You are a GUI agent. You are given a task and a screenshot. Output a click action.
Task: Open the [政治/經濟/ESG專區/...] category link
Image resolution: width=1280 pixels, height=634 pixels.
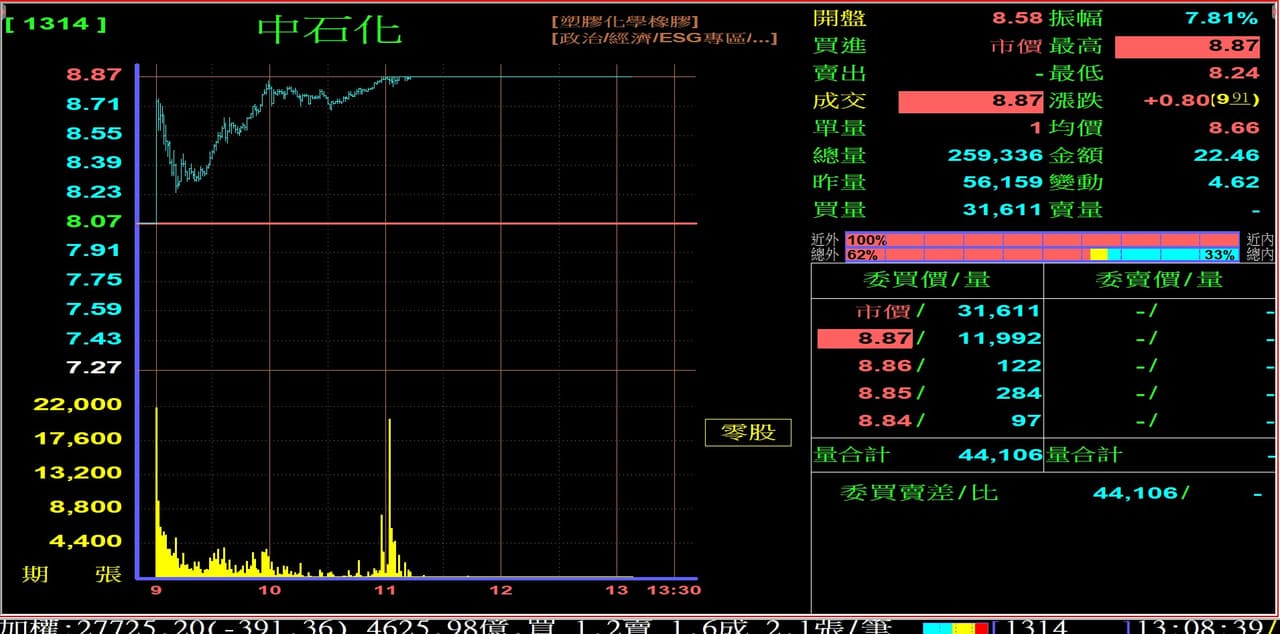click(x=664, y=39)
